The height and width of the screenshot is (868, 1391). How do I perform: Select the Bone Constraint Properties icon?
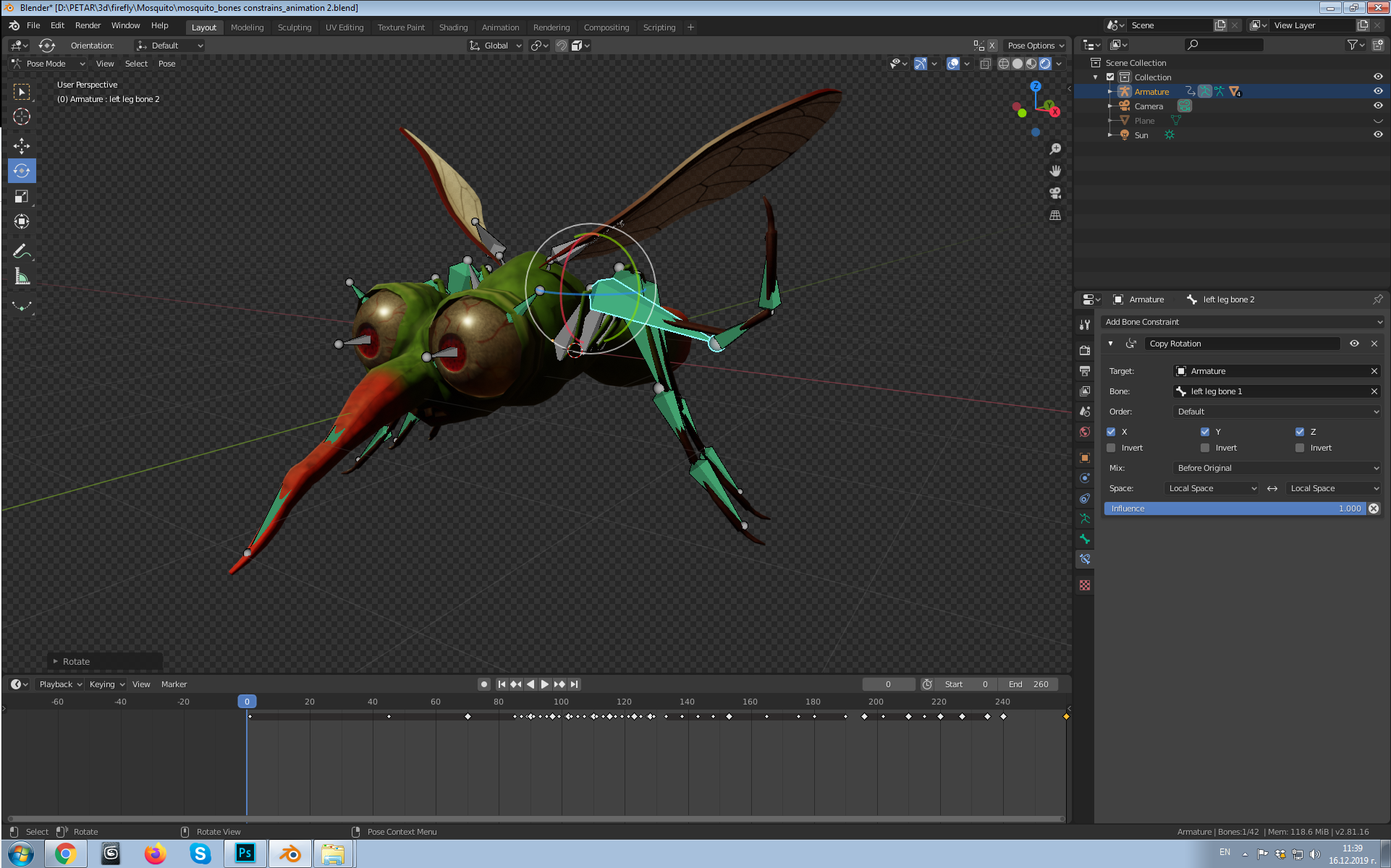(1085, 559)
